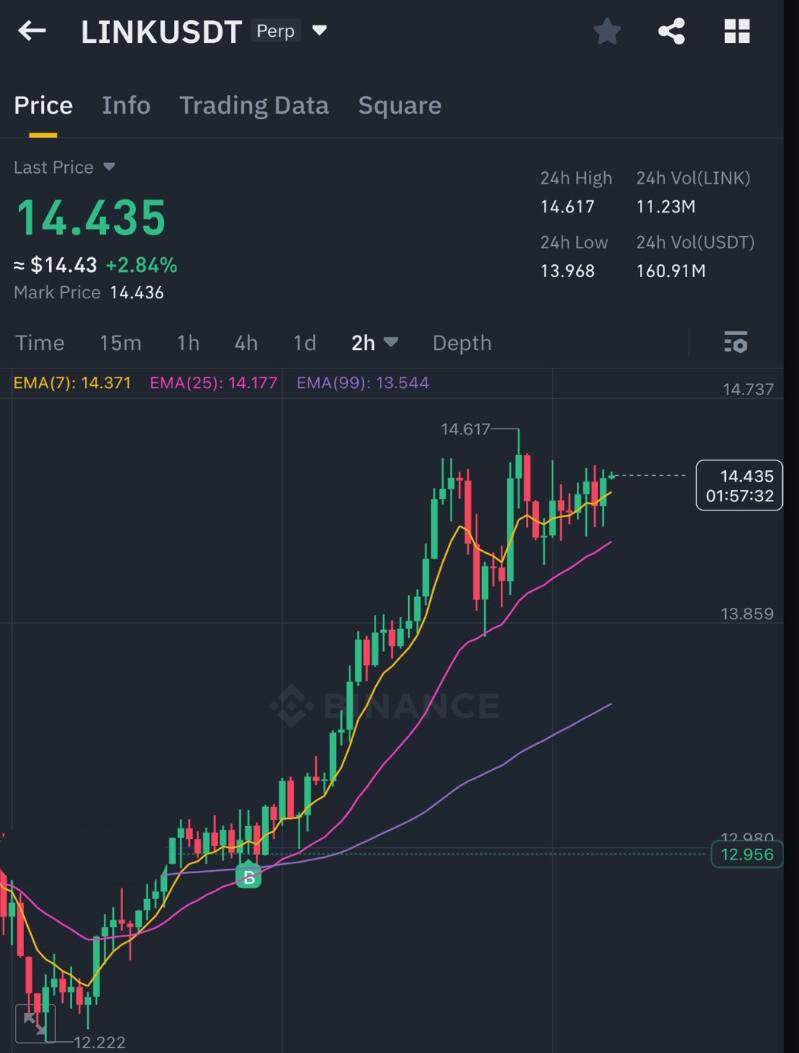Viewport: 799px width, 1053px height.
Task: Tap the back arrow icon
Action: [x=32, y=31]
